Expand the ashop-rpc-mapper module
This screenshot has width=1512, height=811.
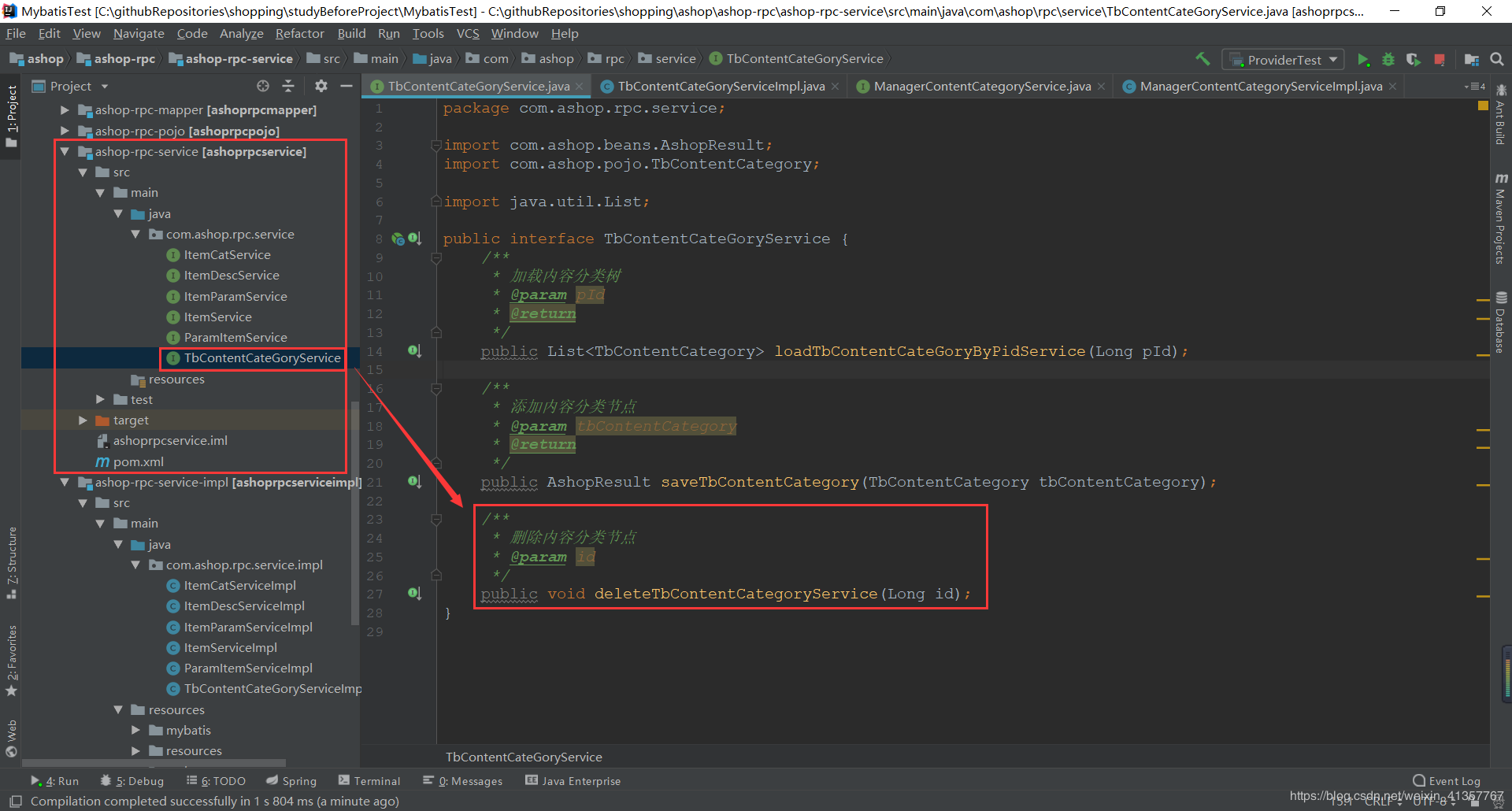[x=65, y=110]
